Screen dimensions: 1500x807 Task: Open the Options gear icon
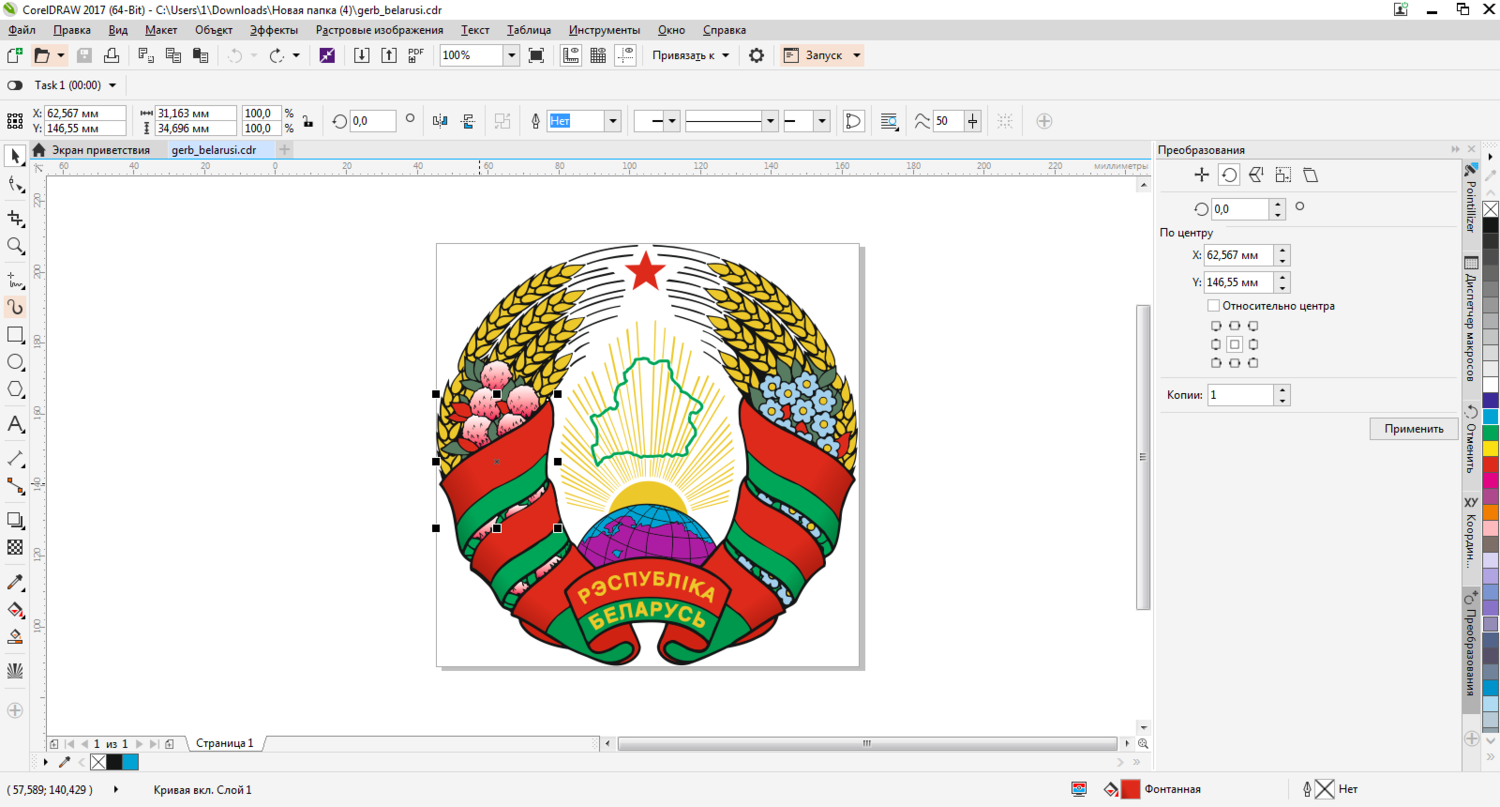[x=756, y=55]
